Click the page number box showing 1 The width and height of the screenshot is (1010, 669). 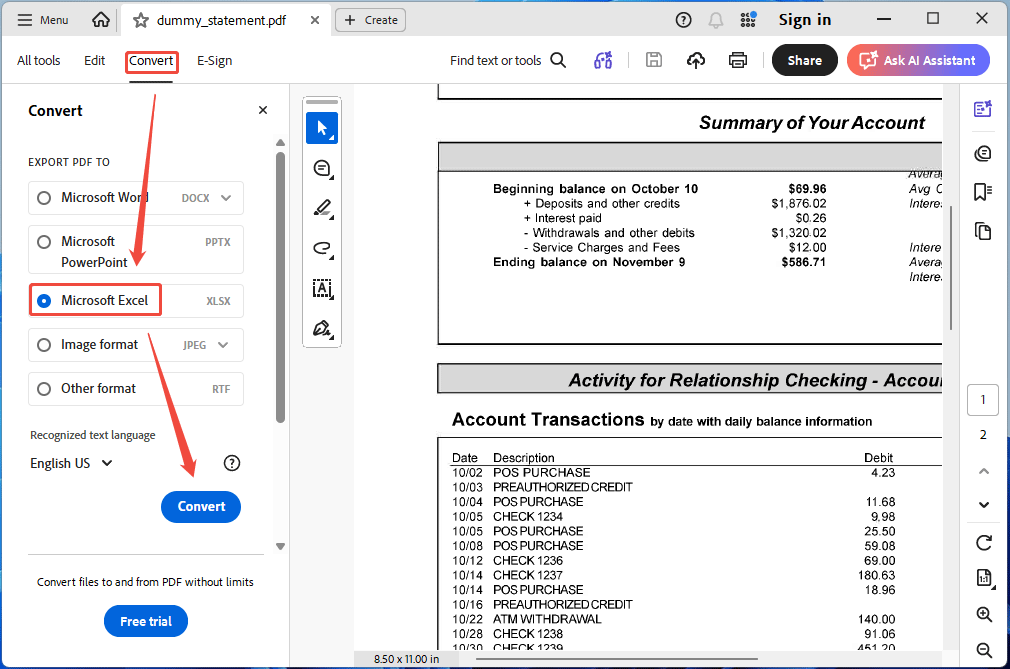pos(982,399)
